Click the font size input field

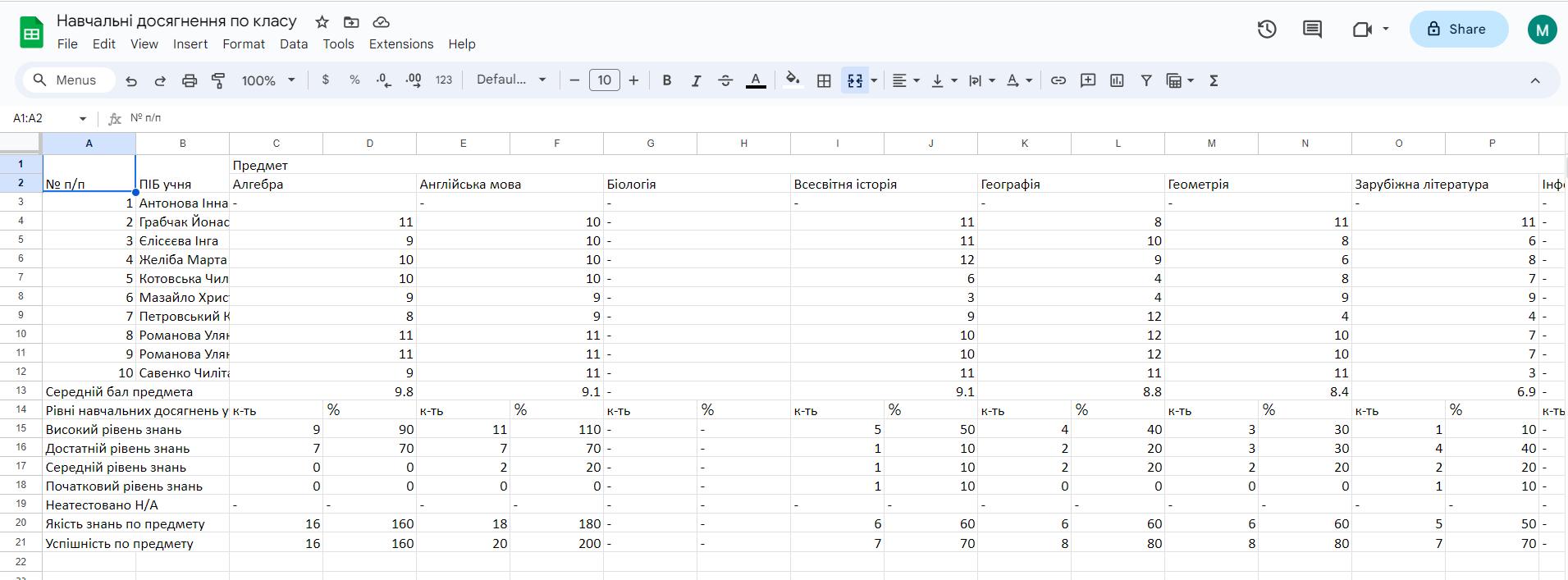[604, 80]
